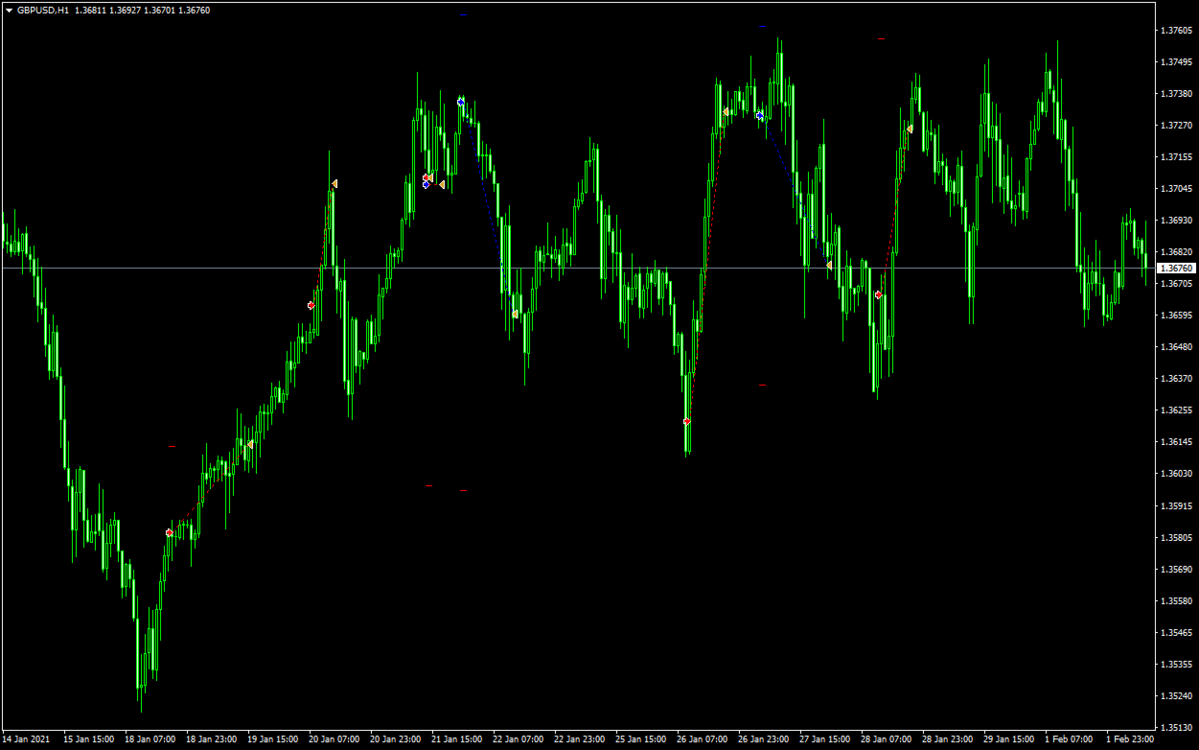Select the blue sell entry marker at the 21 Jan 15:00 peak

(x=460, y=102)
